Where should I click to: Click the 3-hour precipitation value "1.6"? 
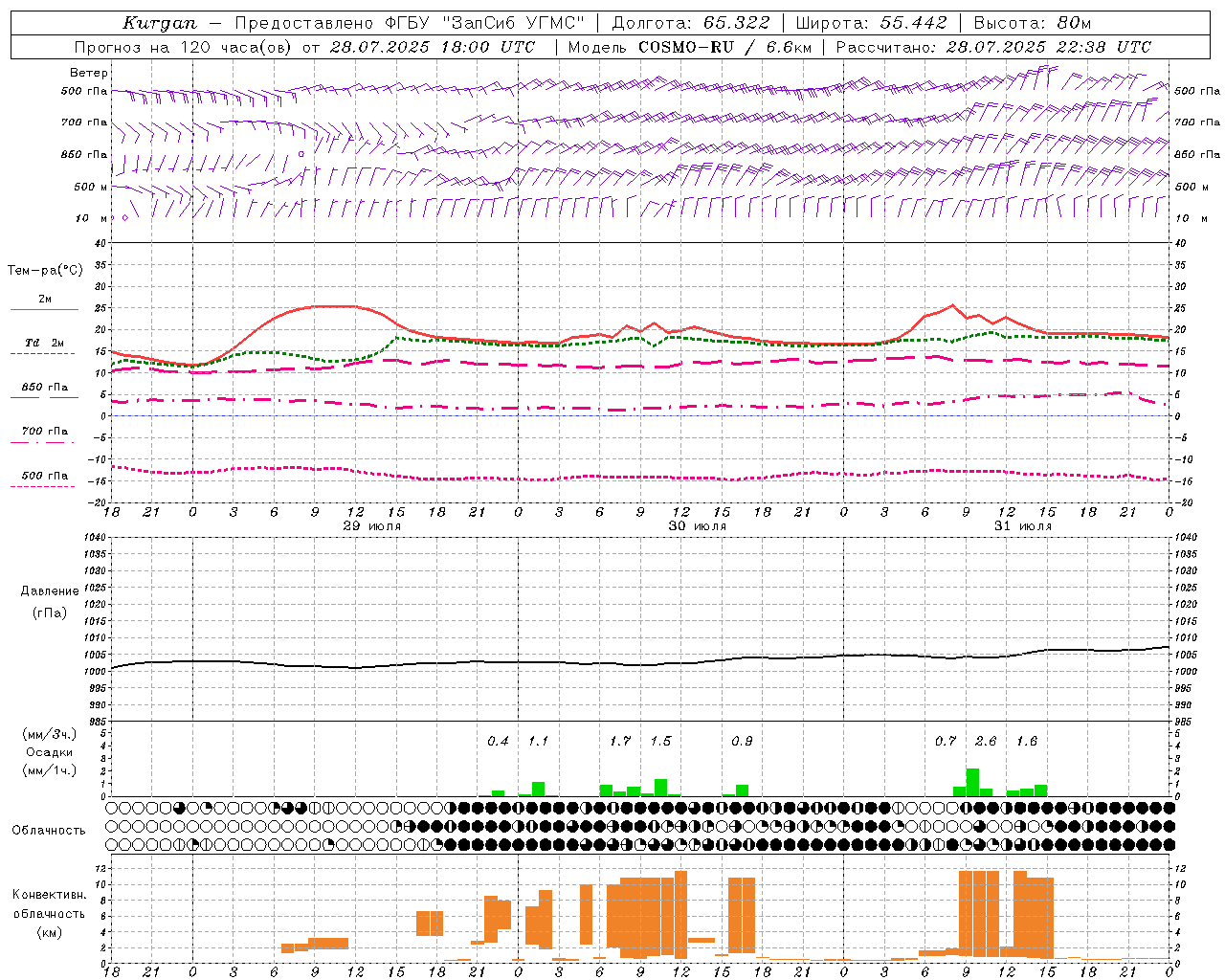pos(1027,741)
